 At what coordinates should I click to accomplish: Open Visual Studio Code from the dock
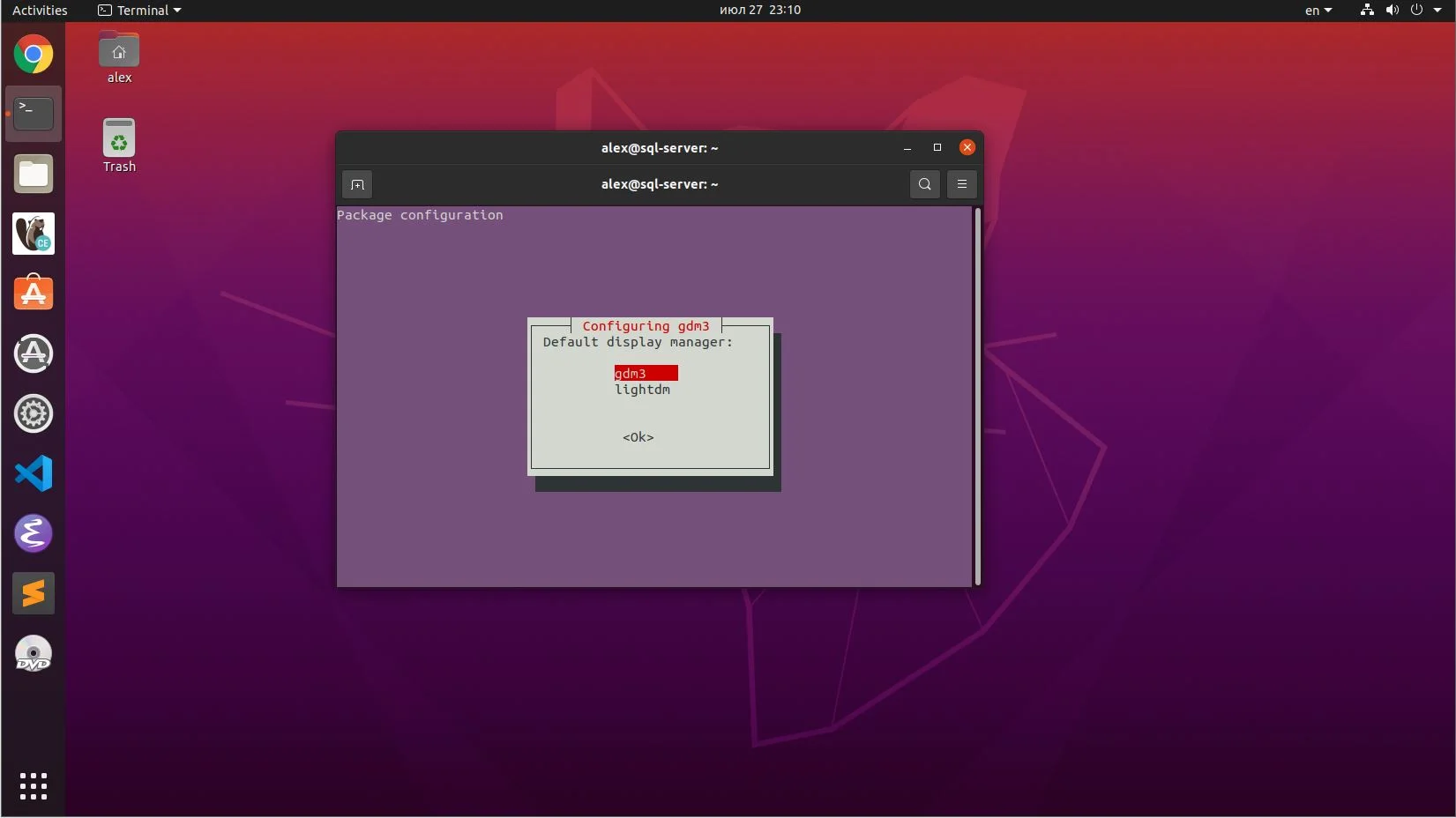[34, 474]
